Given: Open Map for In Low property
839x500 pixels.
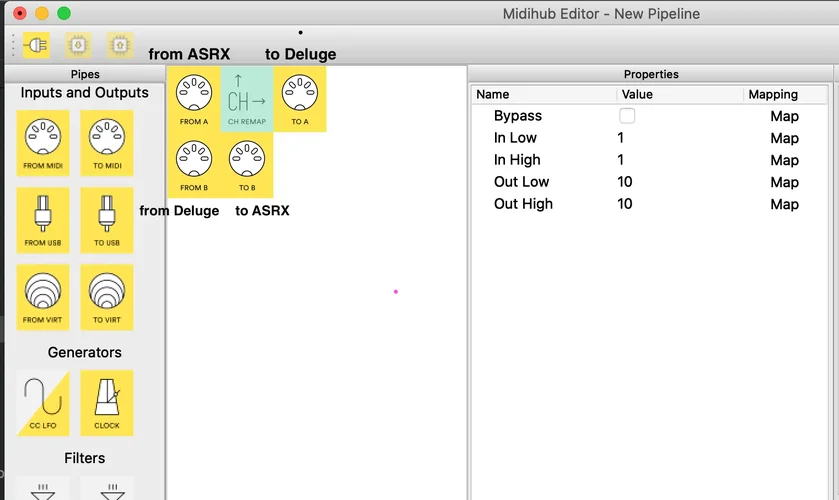Looking at the screenshot, I should [x=784, y=138].
